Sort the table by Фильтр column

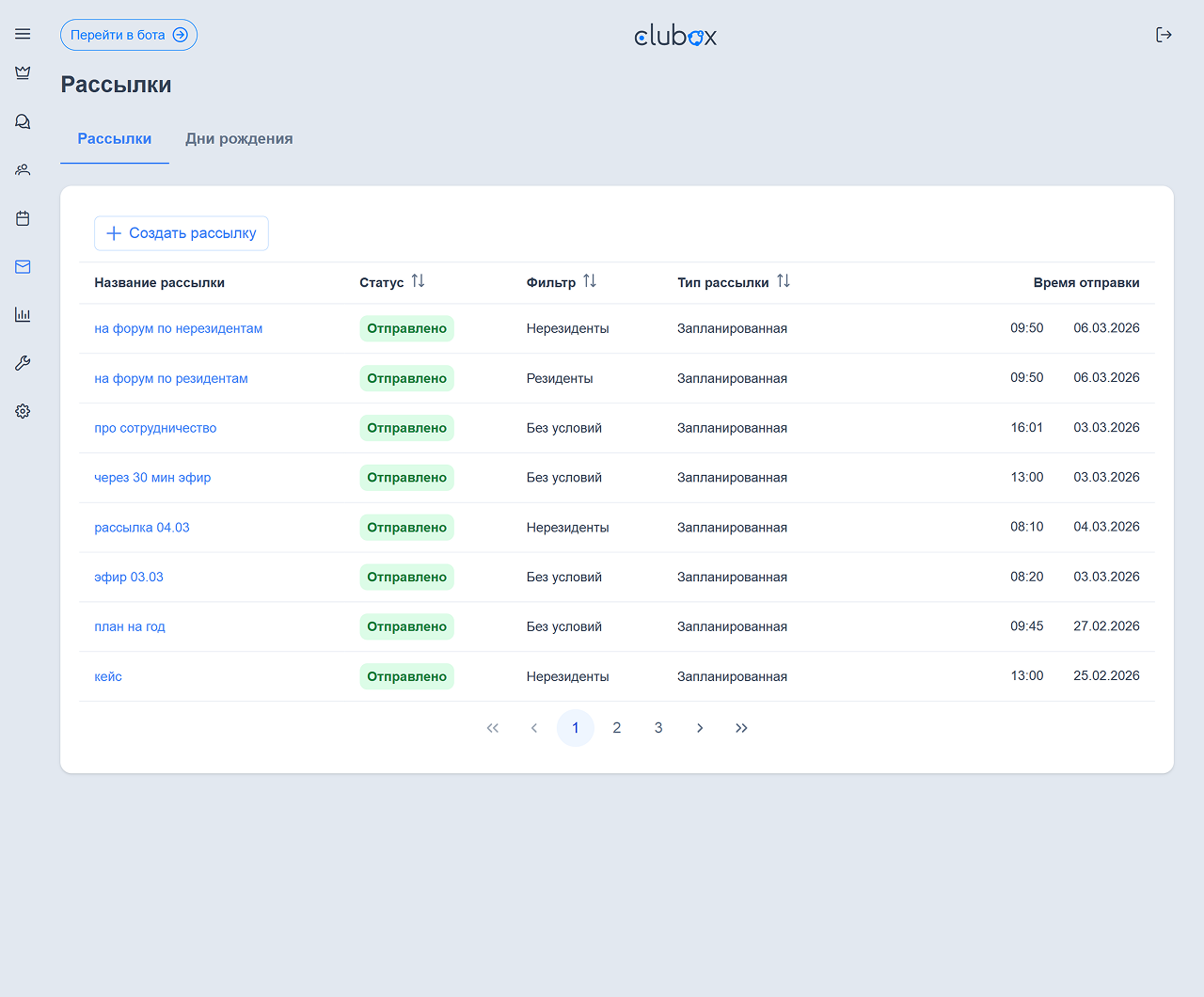[x=590, y=281]
